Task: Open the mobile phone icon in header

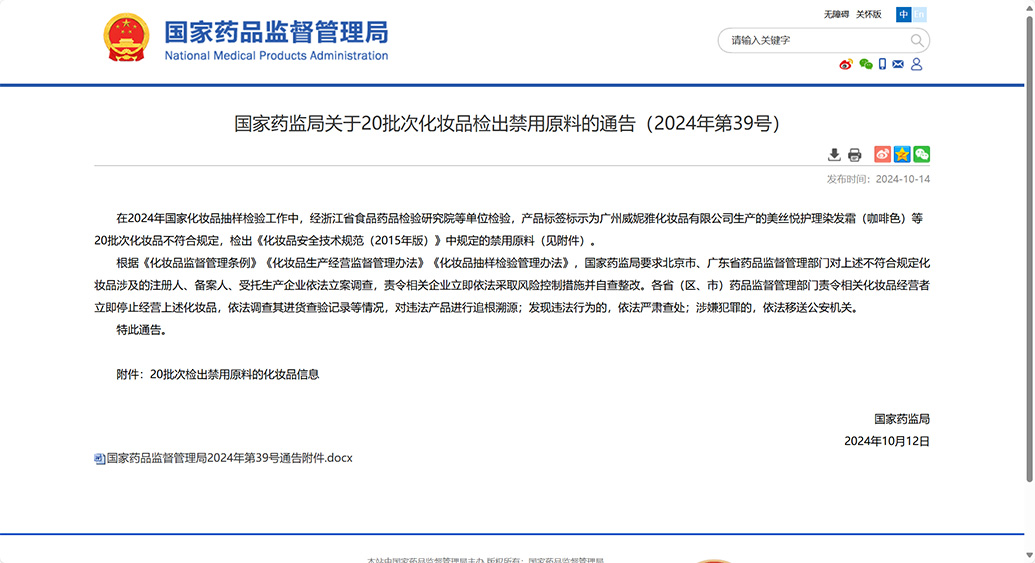Action: click(882, 64)
